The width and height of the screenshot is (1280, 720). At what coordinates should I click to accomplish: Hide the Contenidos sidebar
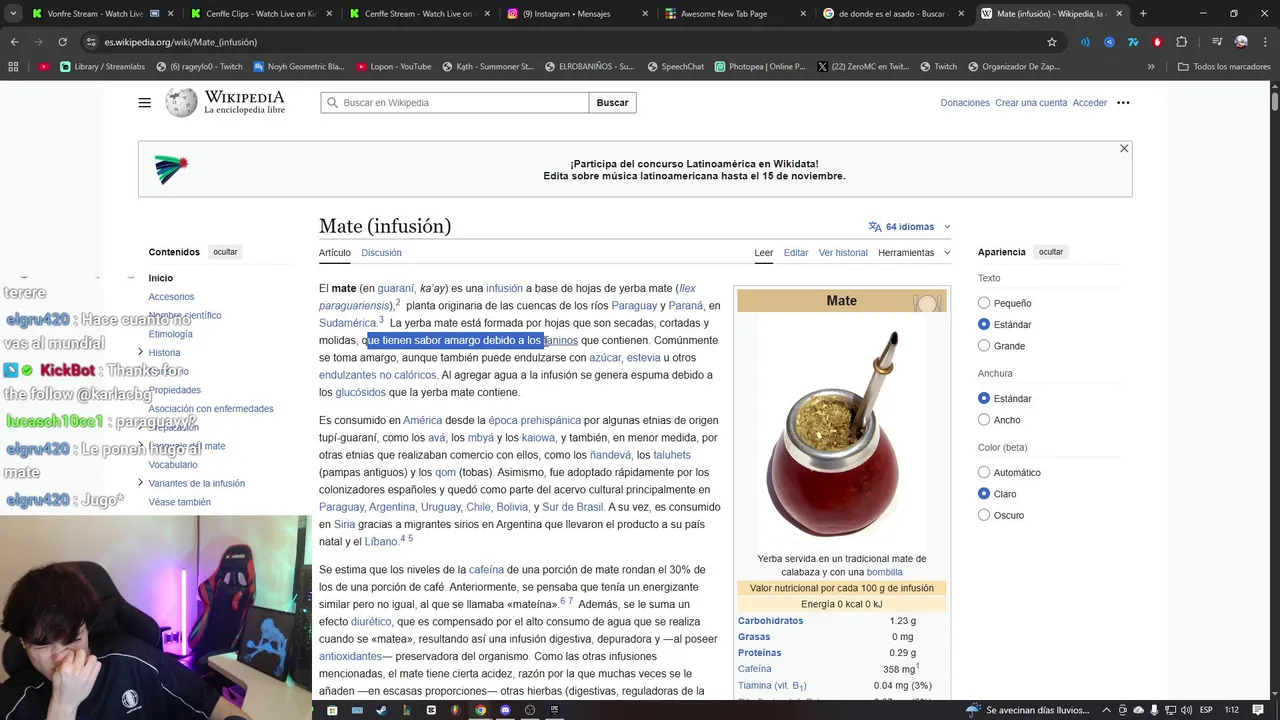225,252
